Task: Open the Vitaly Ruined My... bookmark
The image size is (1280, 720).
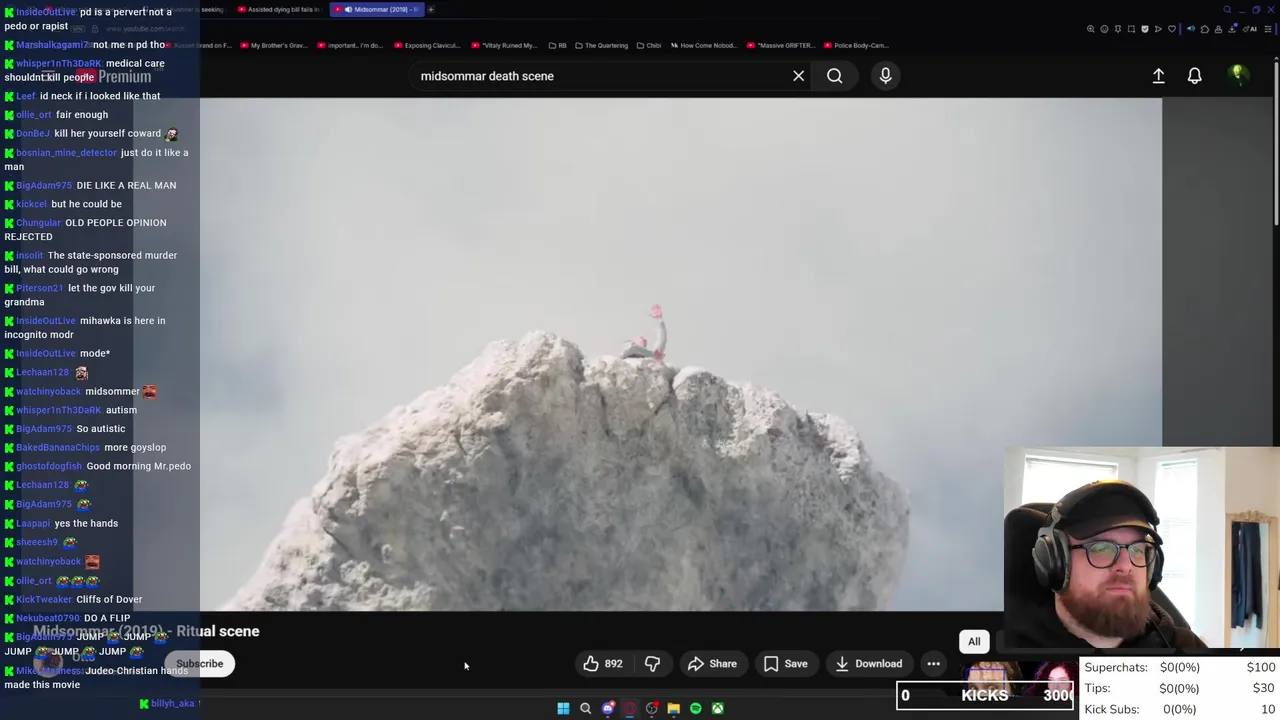Action: click(x=504, y=45)
